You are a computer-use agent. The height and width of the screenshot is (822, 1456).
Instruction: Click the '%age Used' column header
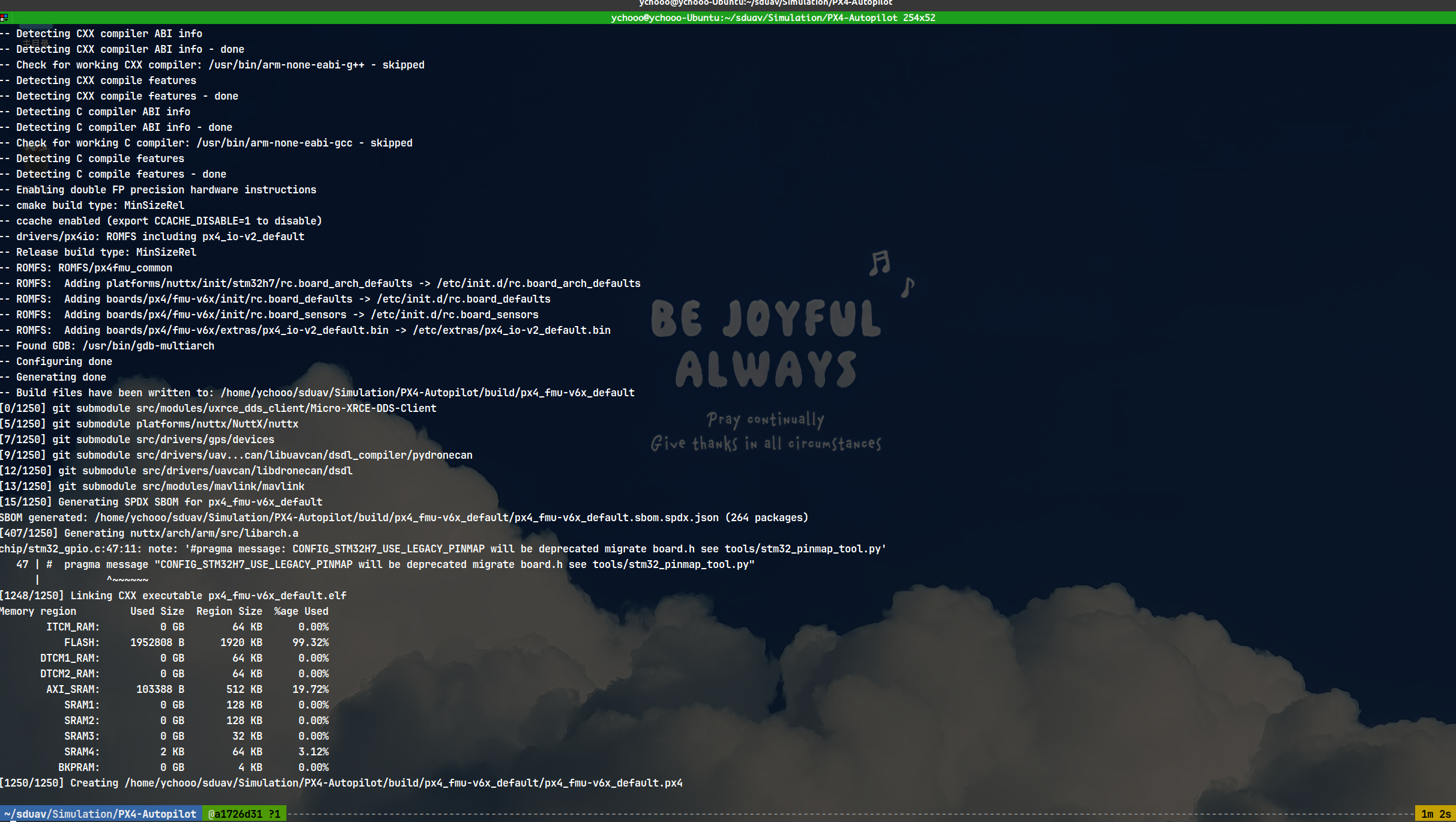pyautogui.click(x=301, y=611)
